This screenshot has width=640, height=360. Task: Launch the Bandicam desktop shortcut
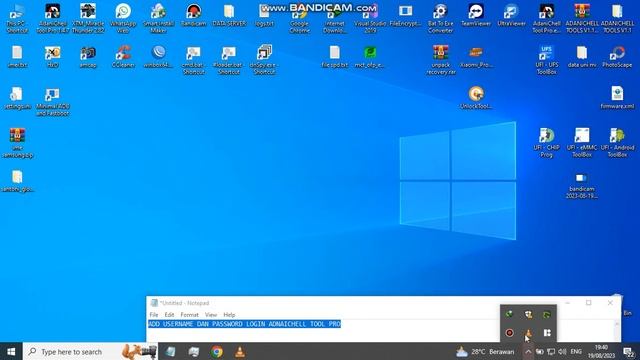193,16
